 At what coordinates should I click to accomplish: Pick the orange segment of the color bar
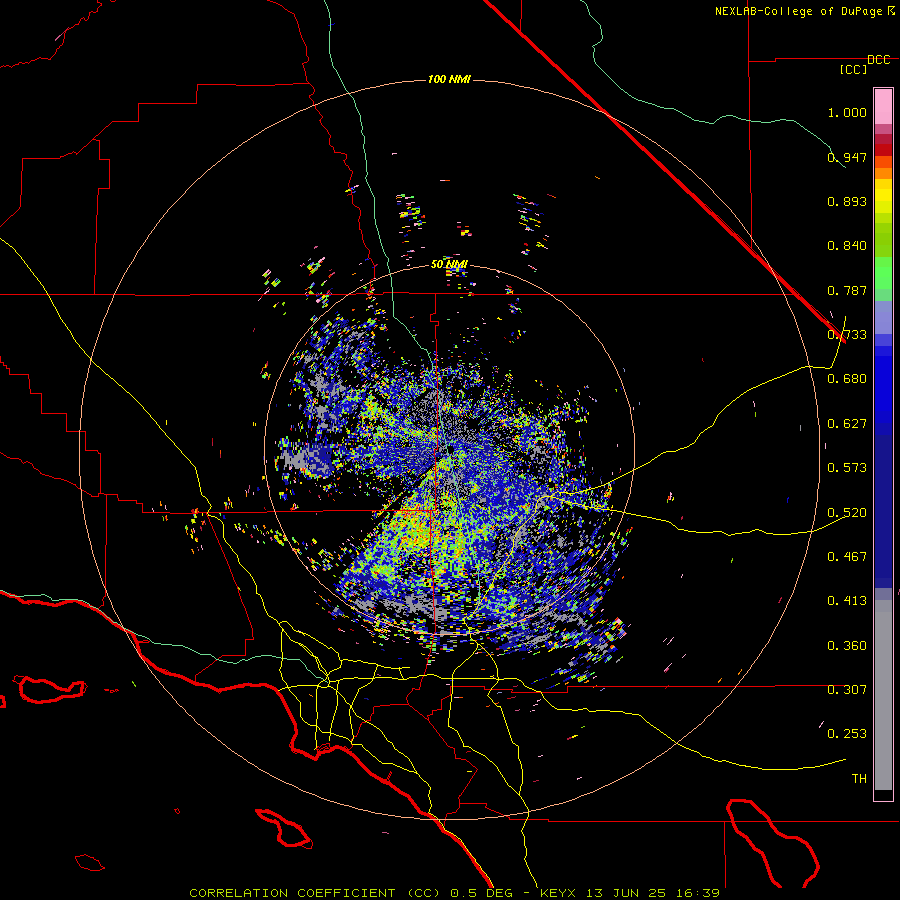click(x=883, y=173)
